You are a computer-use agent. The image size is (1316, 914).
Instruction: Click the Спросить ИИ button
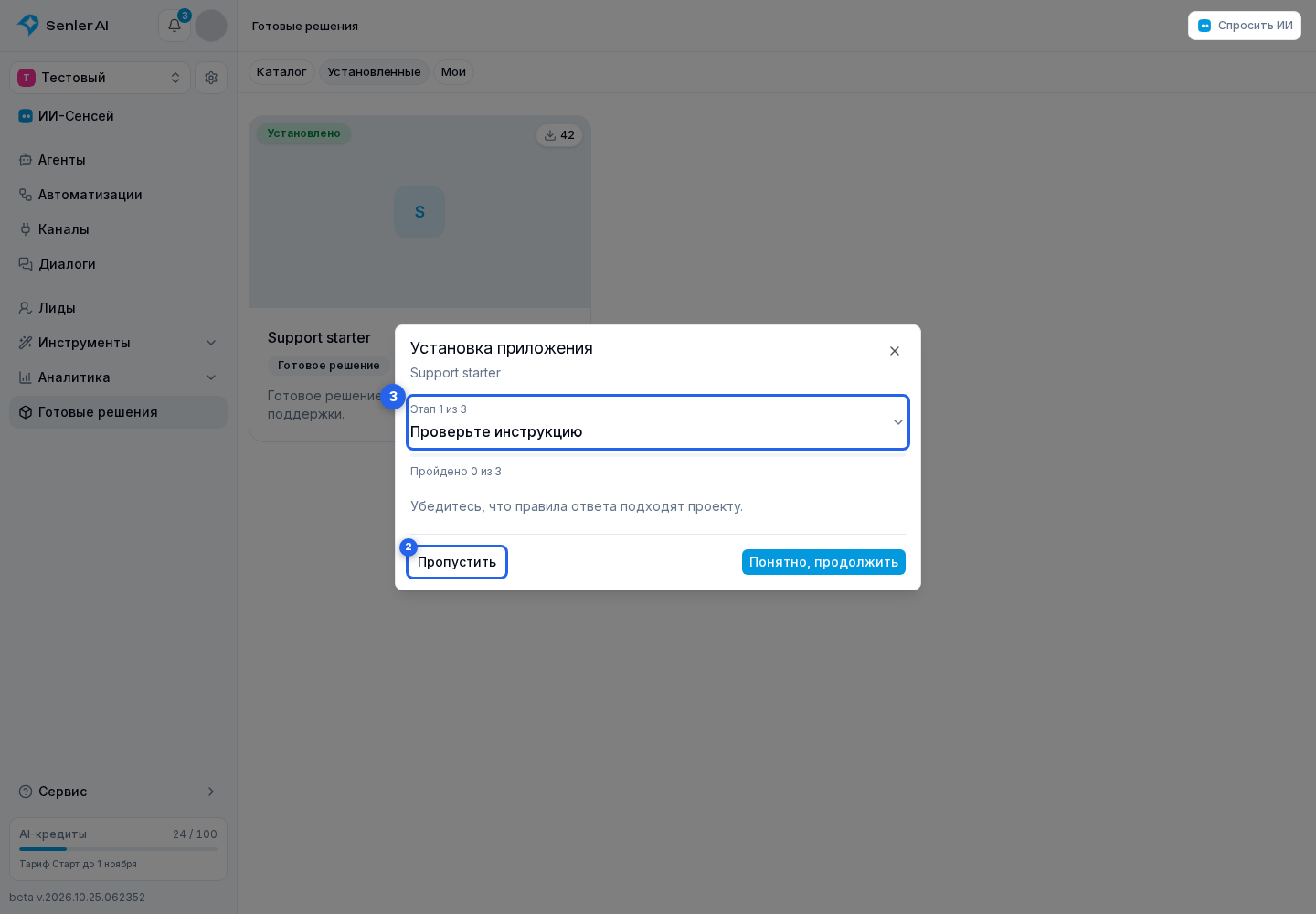(x=1245, y=26)
